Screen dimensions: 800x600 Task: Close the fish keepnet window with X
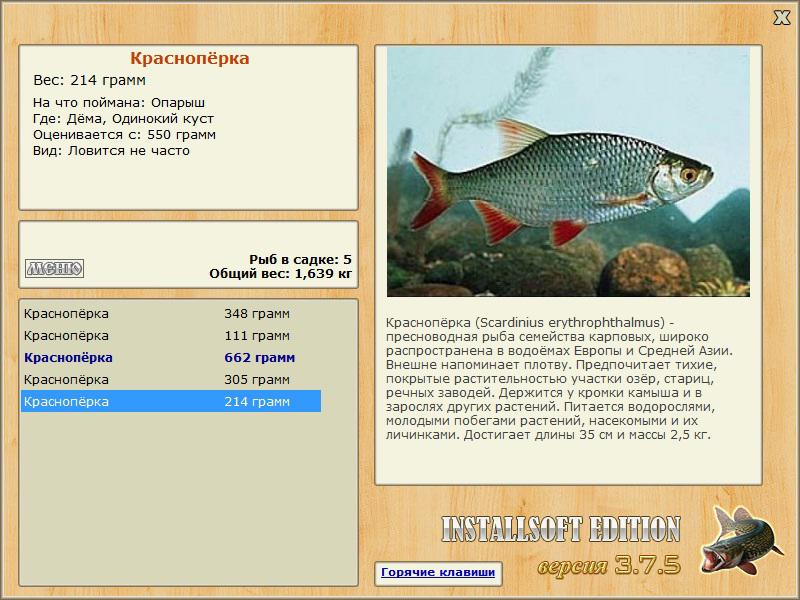(x=781, y=18)
